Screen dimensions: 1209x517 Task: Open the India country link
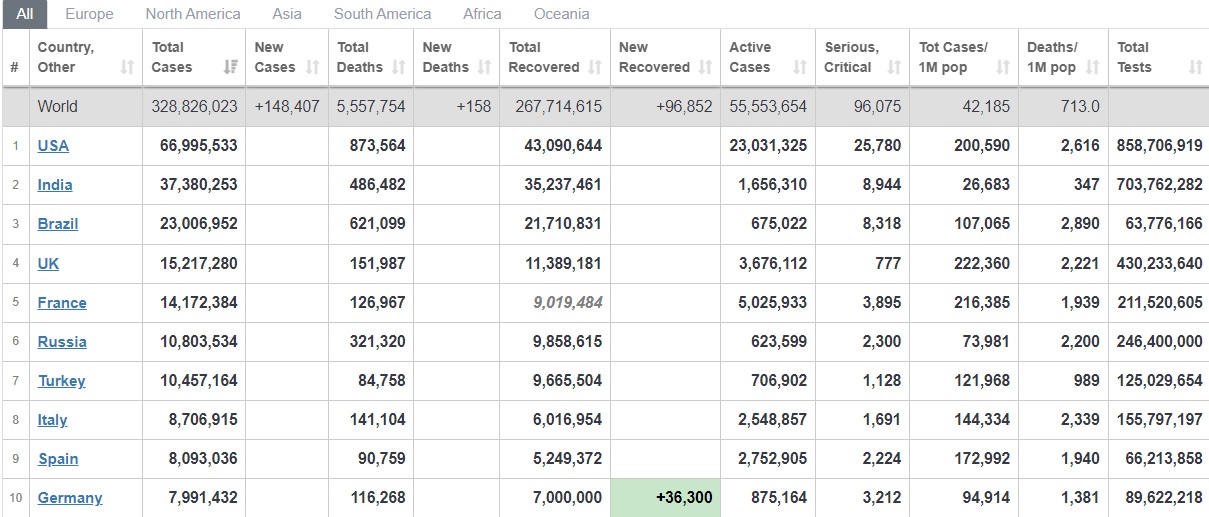coord(55,184)
